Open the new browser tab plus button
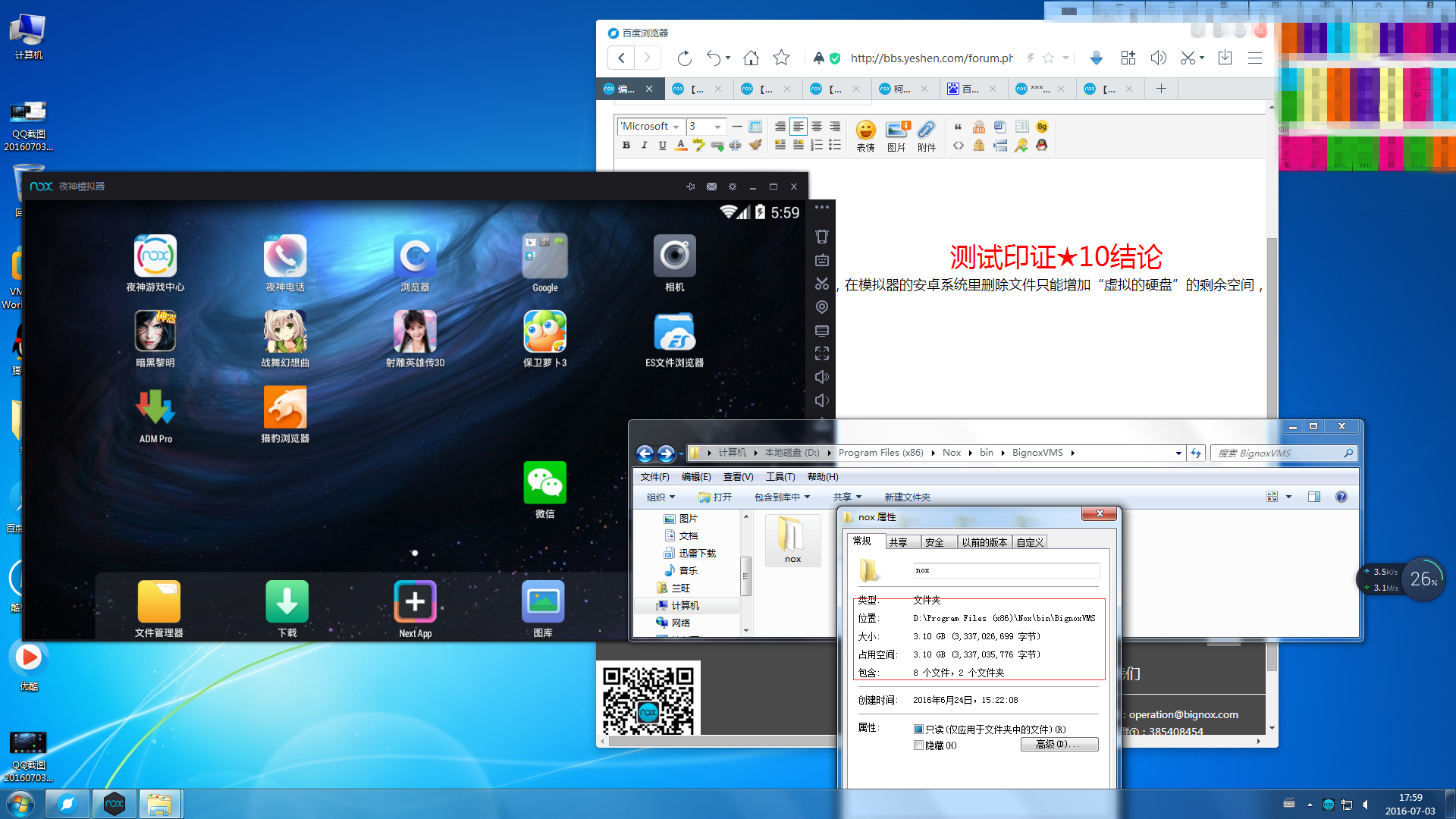Viewport: 1456px width, 819px height. 1161,89
